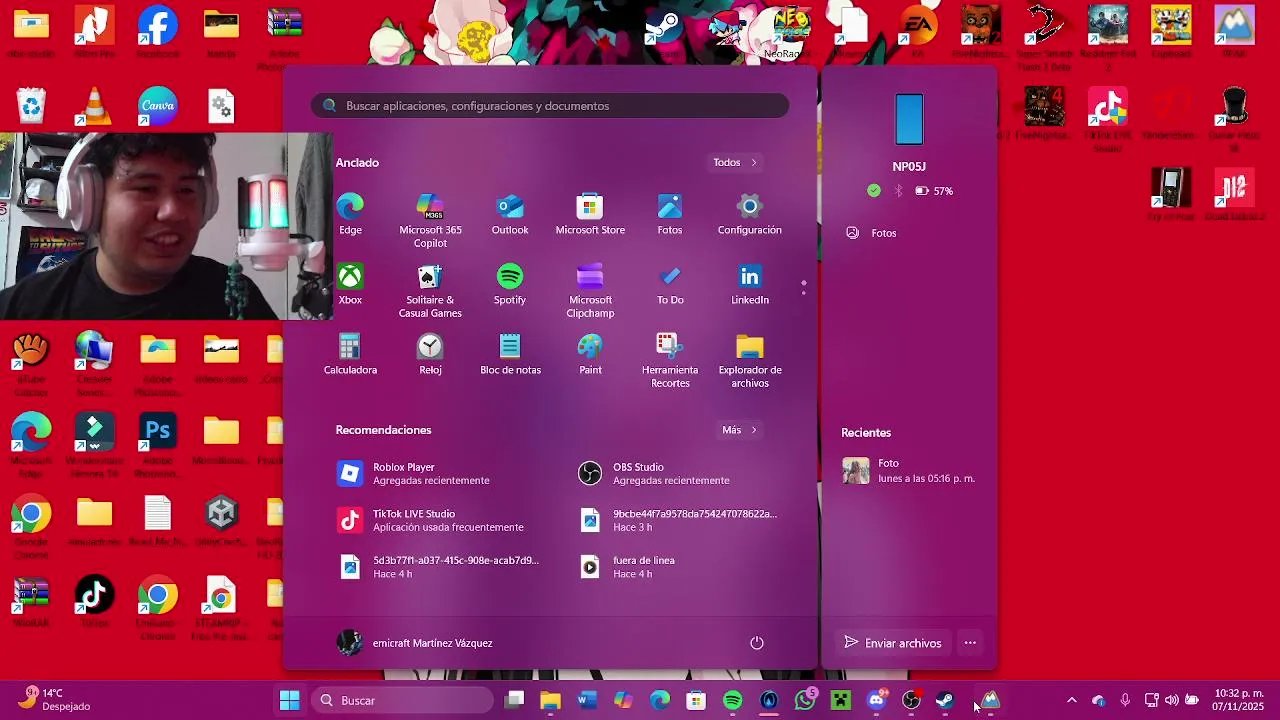Open volume control in system tray
The height and width of the screenshot is (720, 1280).
click(1171, 700)
